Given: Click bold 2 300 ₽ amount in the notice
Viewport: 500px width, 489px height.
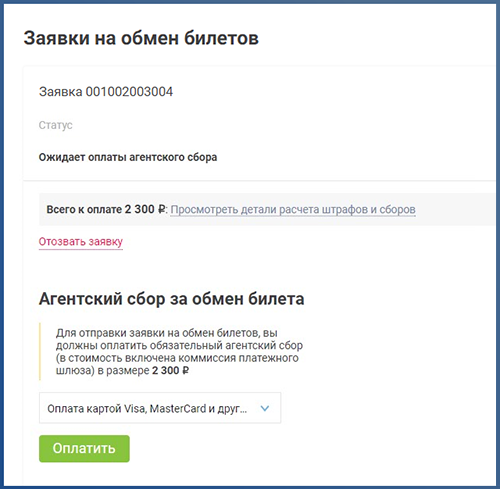Looking at the screenshot, I should 170,370.
